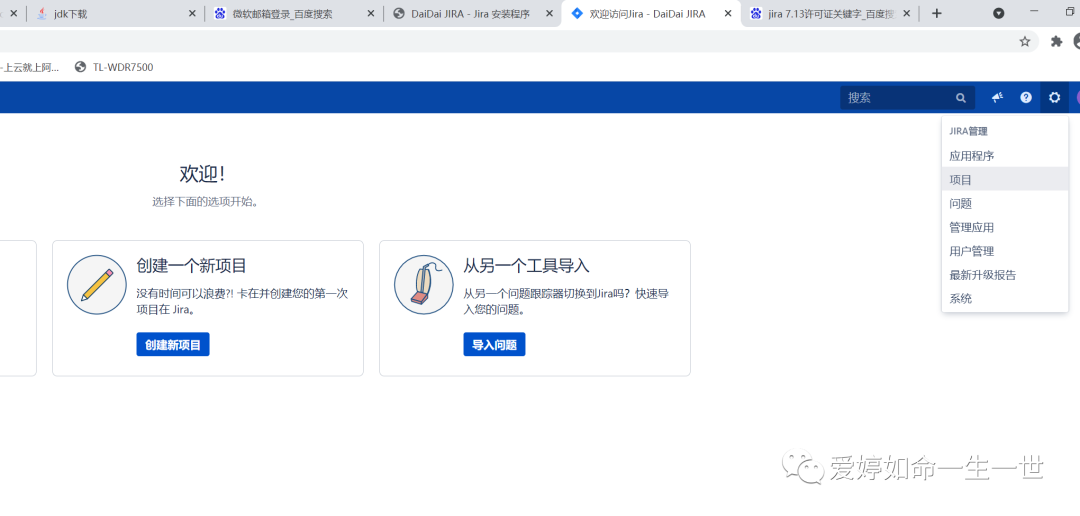Select 最新升级报告 in the admin menu

coord(1005,275)
